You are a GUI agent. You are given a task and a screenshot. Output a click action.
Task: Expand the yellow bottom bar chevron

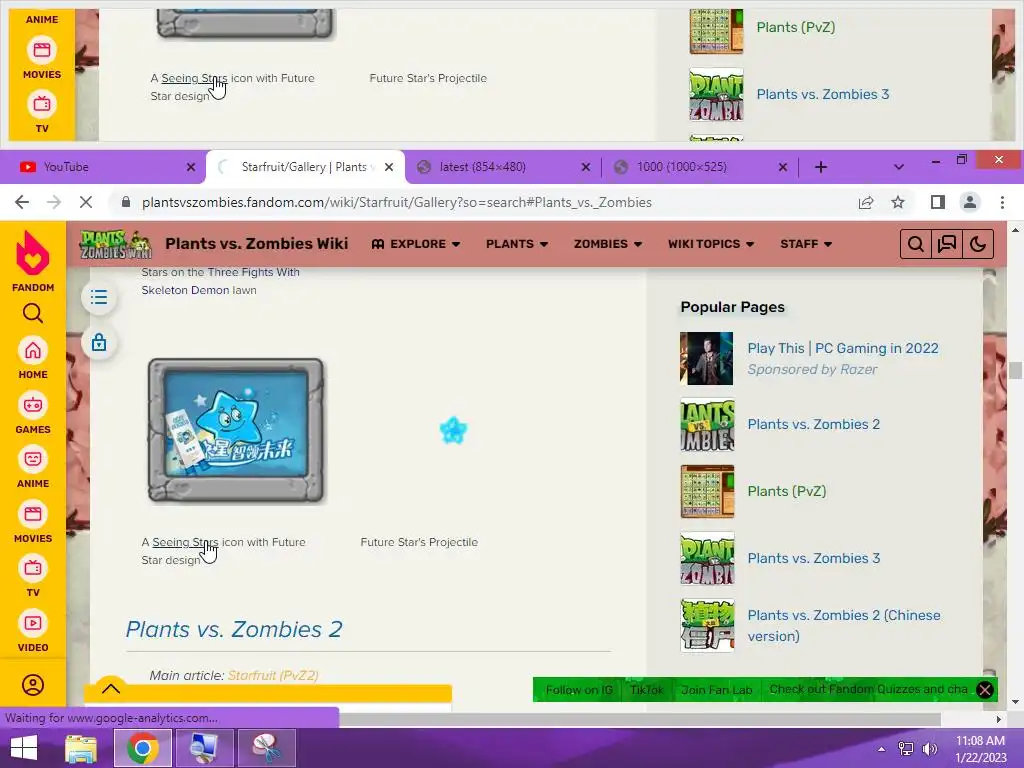(x=111, y=688)
